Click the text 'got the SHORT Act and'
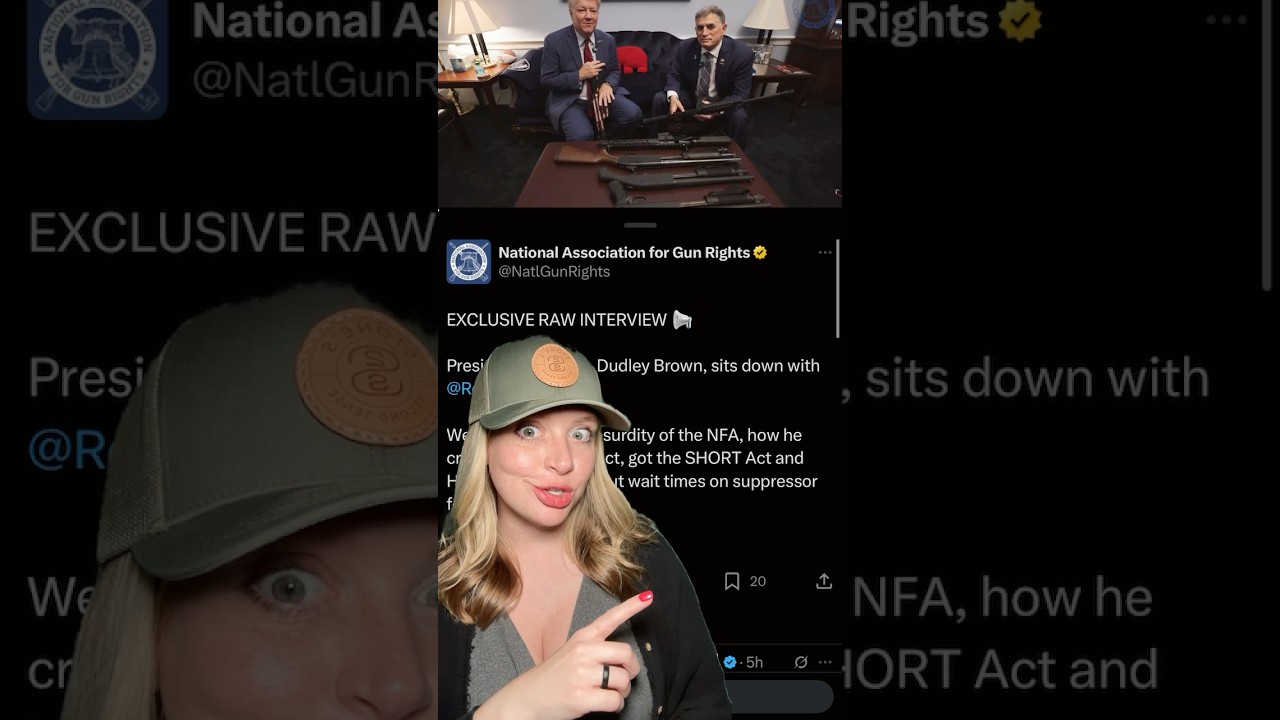This screenshot has width=1280, height=720. coord(716,458)
